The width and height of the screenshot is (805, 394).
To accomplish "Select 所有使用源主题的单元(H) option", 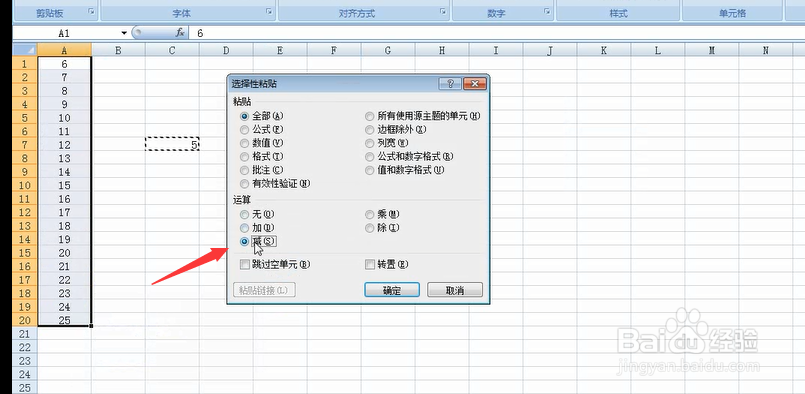I will click(x=423, y=116).
